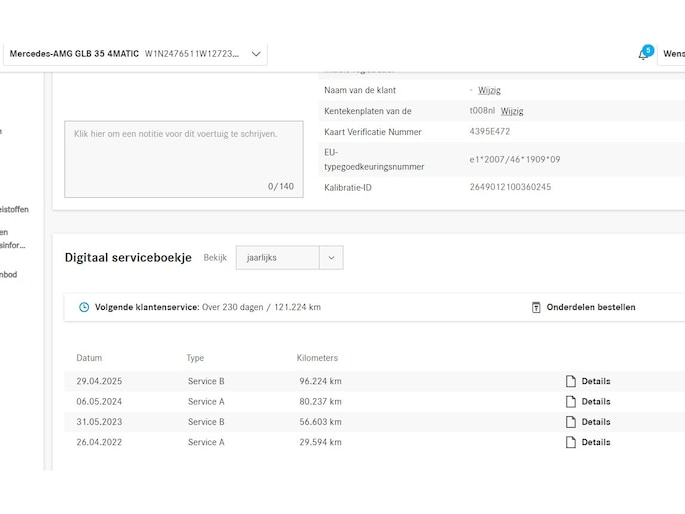Click document icon for 06.05.2024 service
The height and width of the screenshot is (514, 685).
(x=571, y=401)
